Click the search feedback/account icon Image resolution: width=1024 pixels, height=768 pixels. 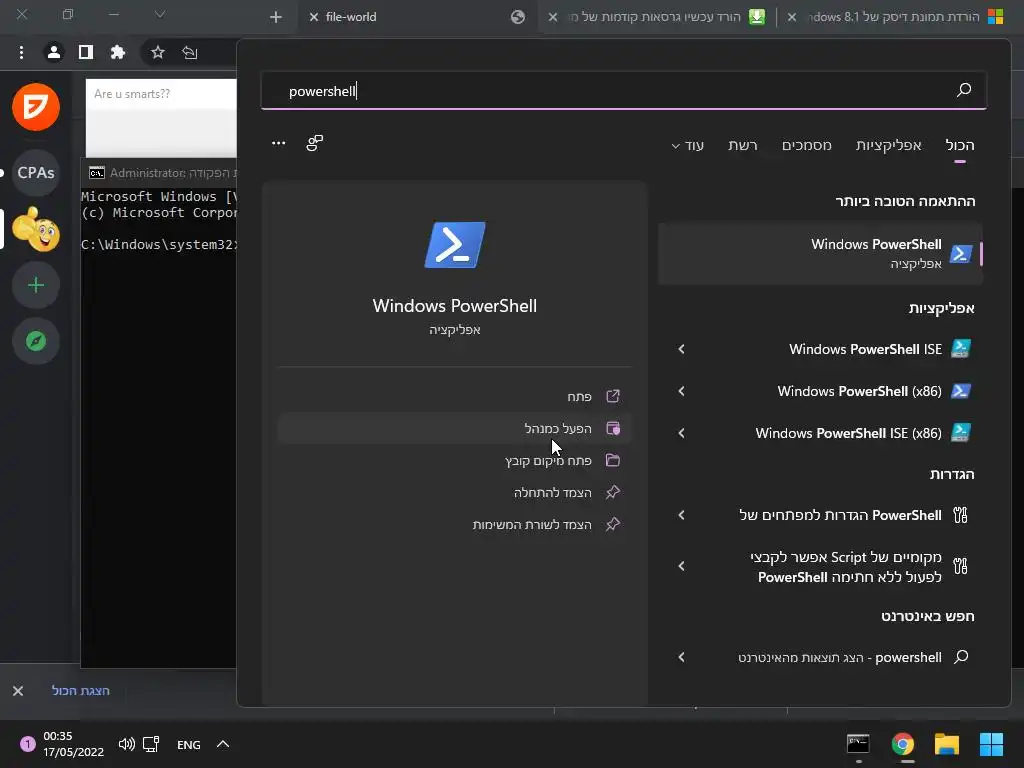(315, 143)
